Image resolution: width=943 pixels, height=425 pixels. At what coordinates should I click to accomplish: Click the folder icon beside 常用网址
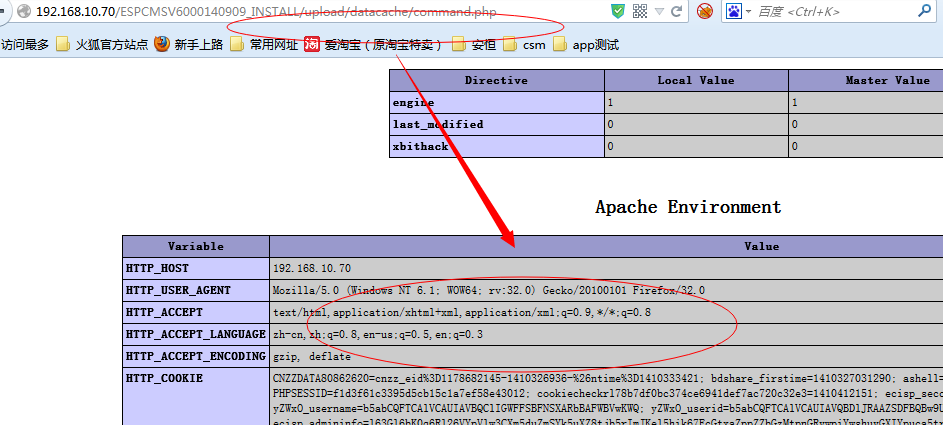pos(238,44)
